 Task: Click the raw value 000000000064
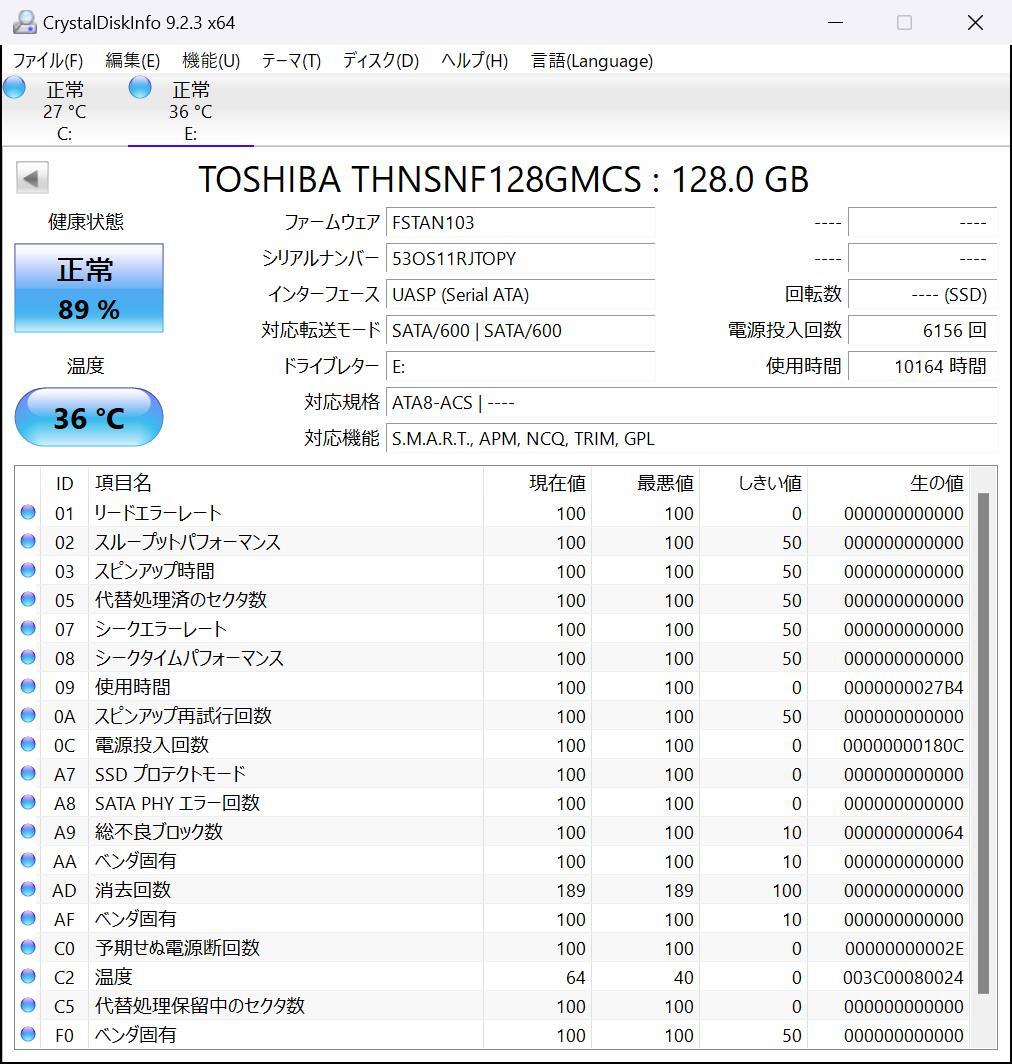pyautogui.click(x=903, y=833)
